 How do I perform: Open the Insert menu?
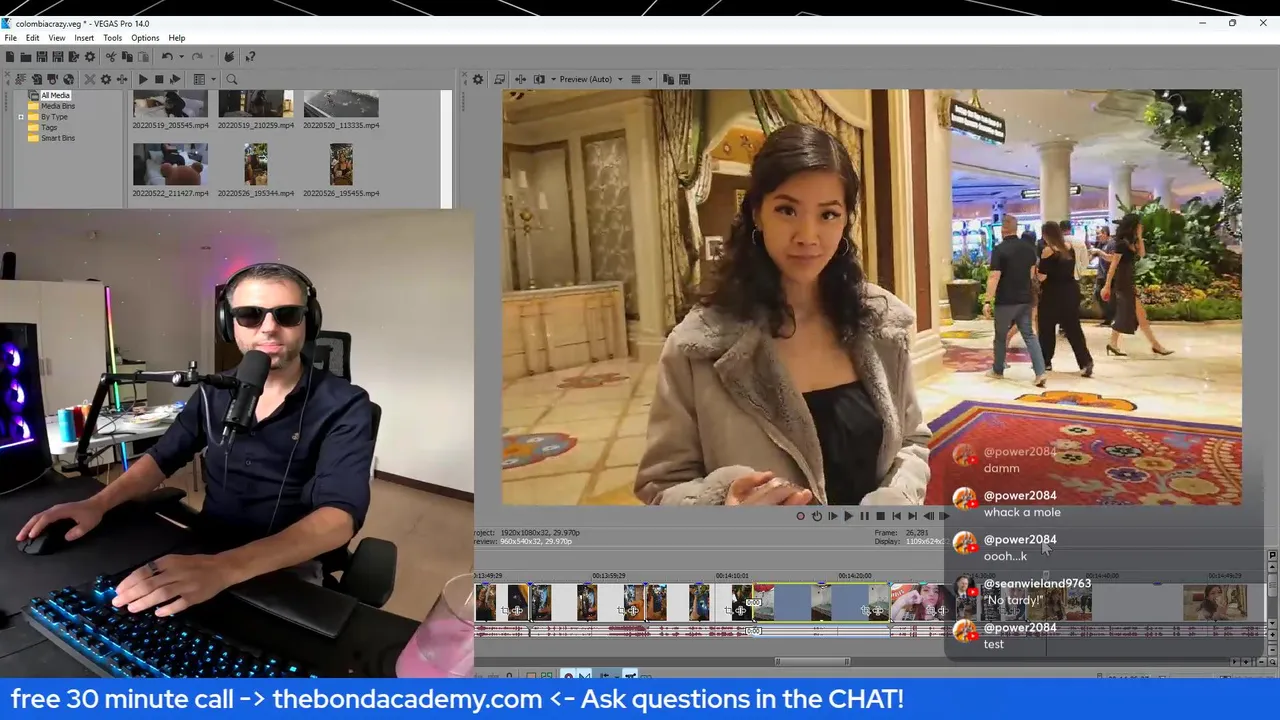click(84, 38)
